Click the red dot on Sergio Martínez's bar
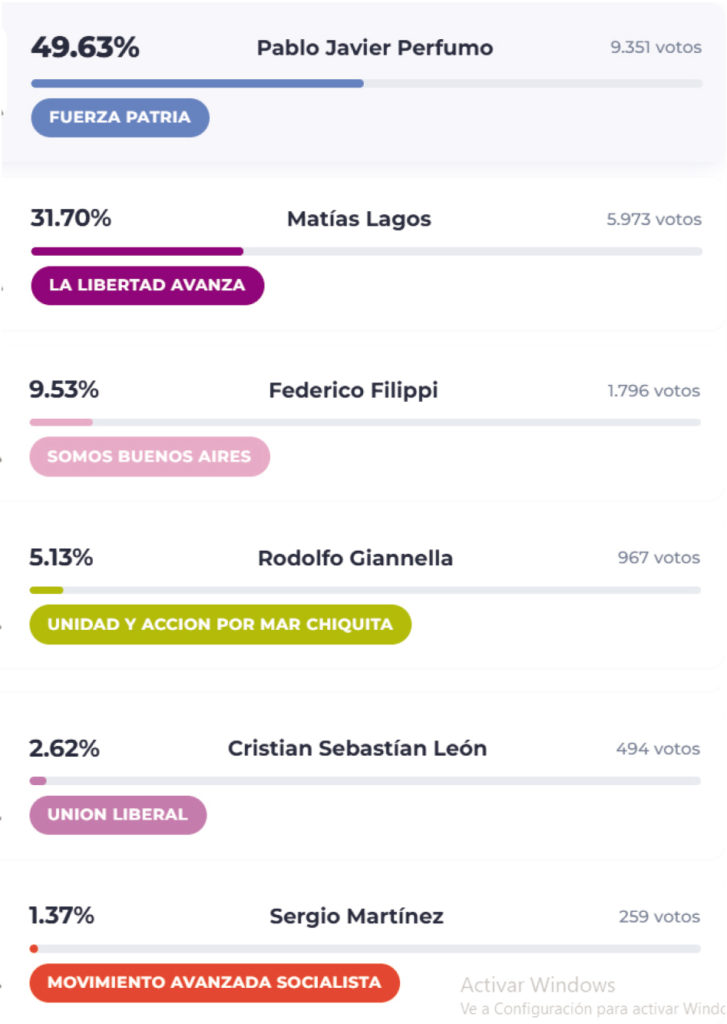The width and height of the screenshot is (727, 1024). tap(34, 948)
